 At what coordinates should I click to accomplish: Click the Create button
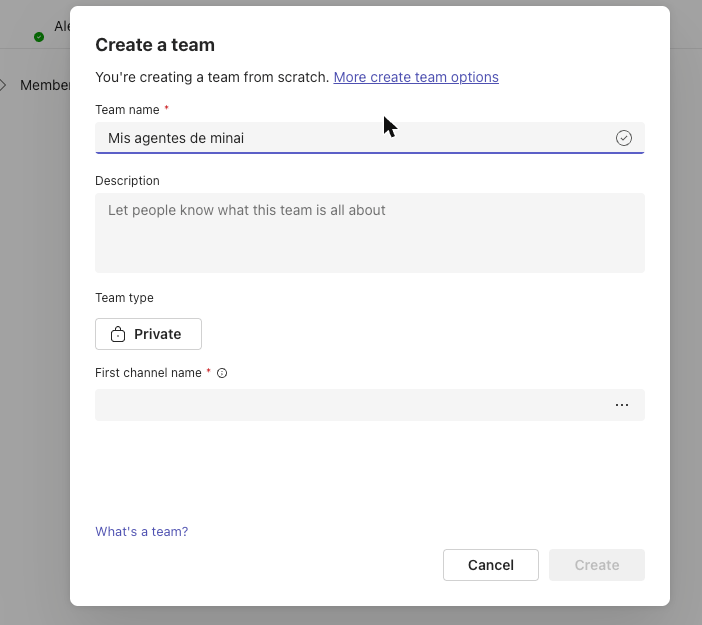(x=597, y=565)
